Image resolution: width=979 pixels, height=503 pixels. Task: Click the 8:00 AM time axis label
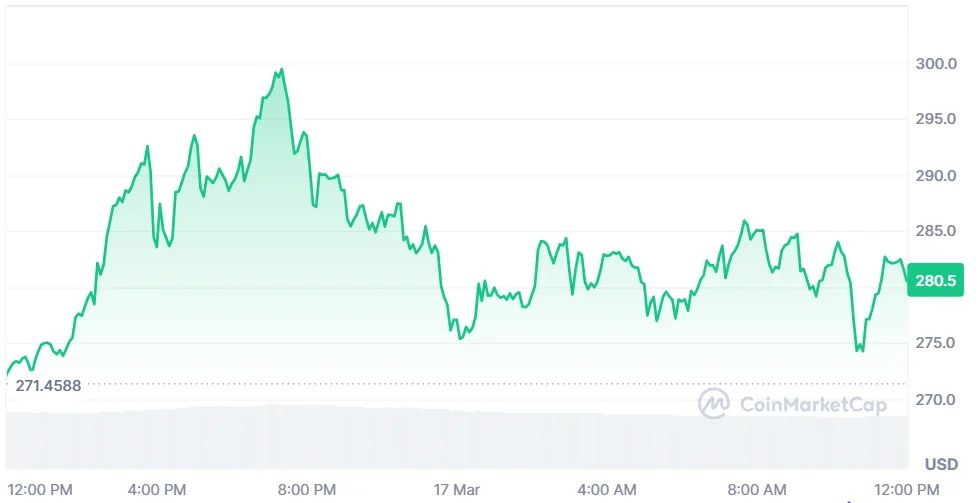pyautogui.click(x=757, y=490)
